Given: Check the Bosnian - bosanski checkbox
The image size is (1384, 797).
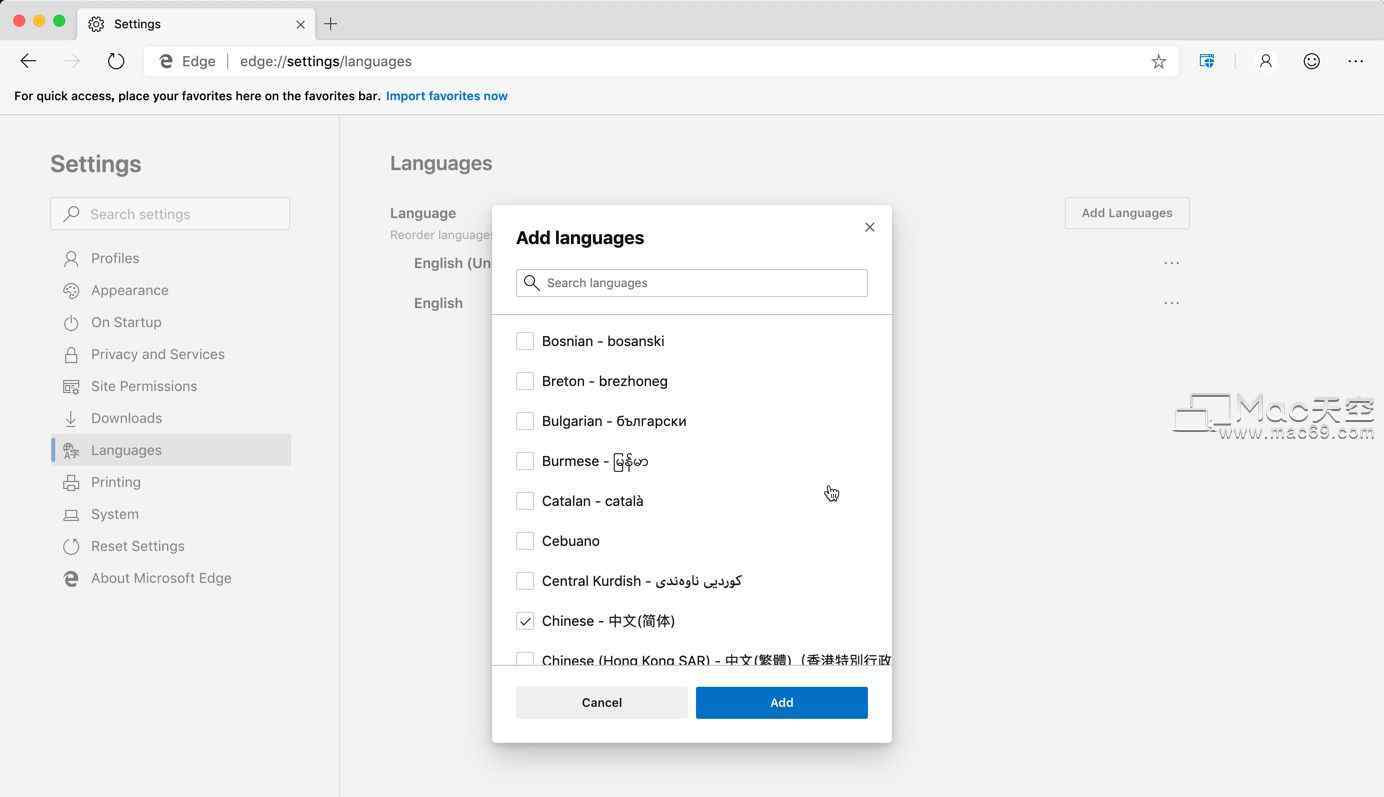Looking at the screenshot, I should pos(525,341).
